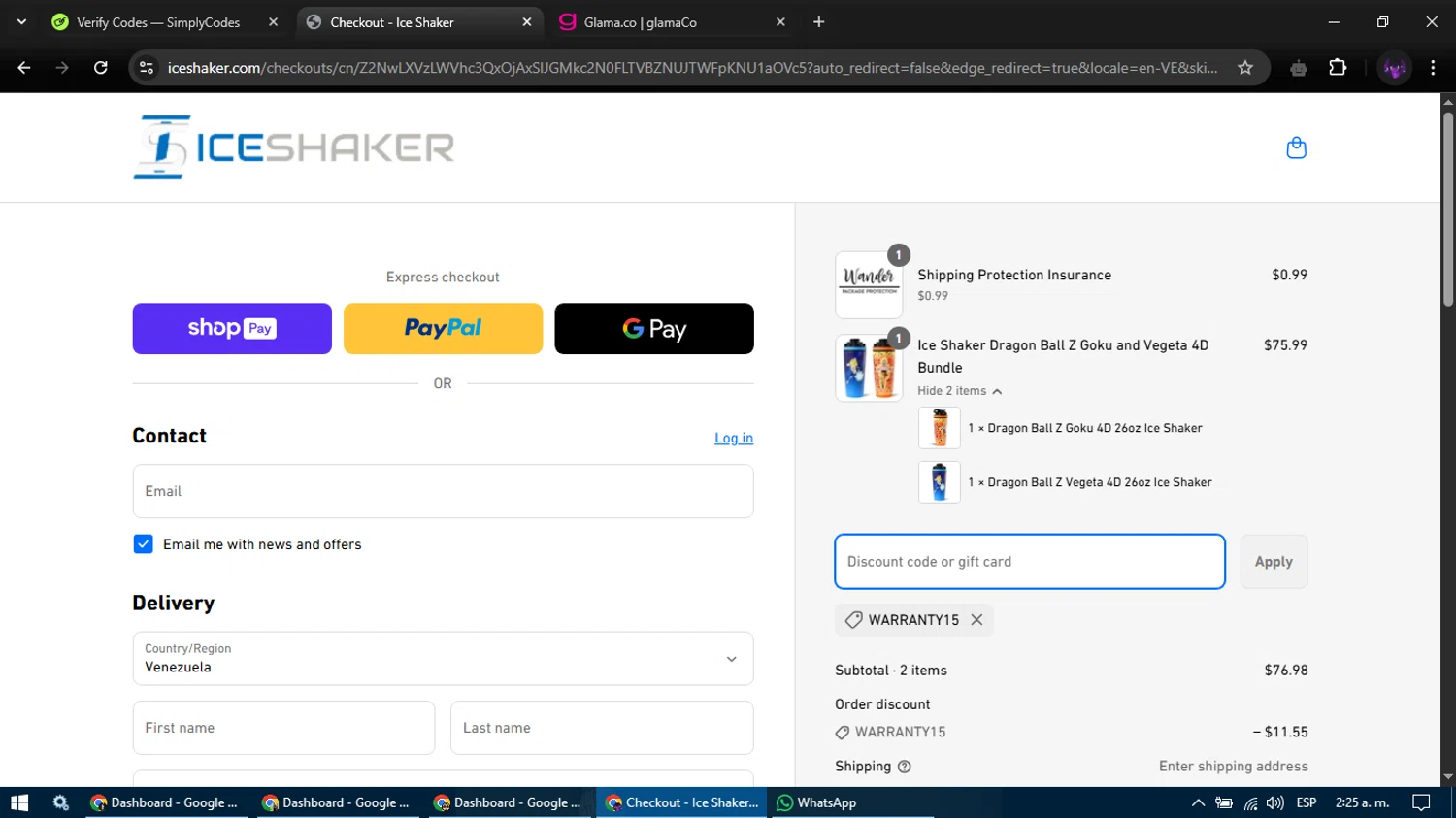Click the WARRANTY15 order discount text

900,733
